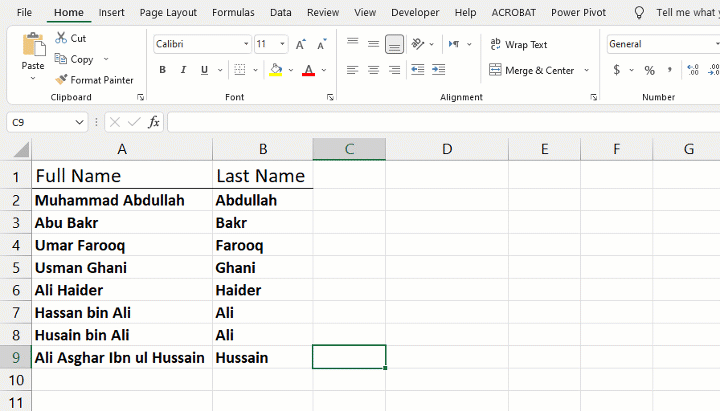Screen dimensions: 720x411
Task: Open the Copy options arrow
Action: point(106,59)
